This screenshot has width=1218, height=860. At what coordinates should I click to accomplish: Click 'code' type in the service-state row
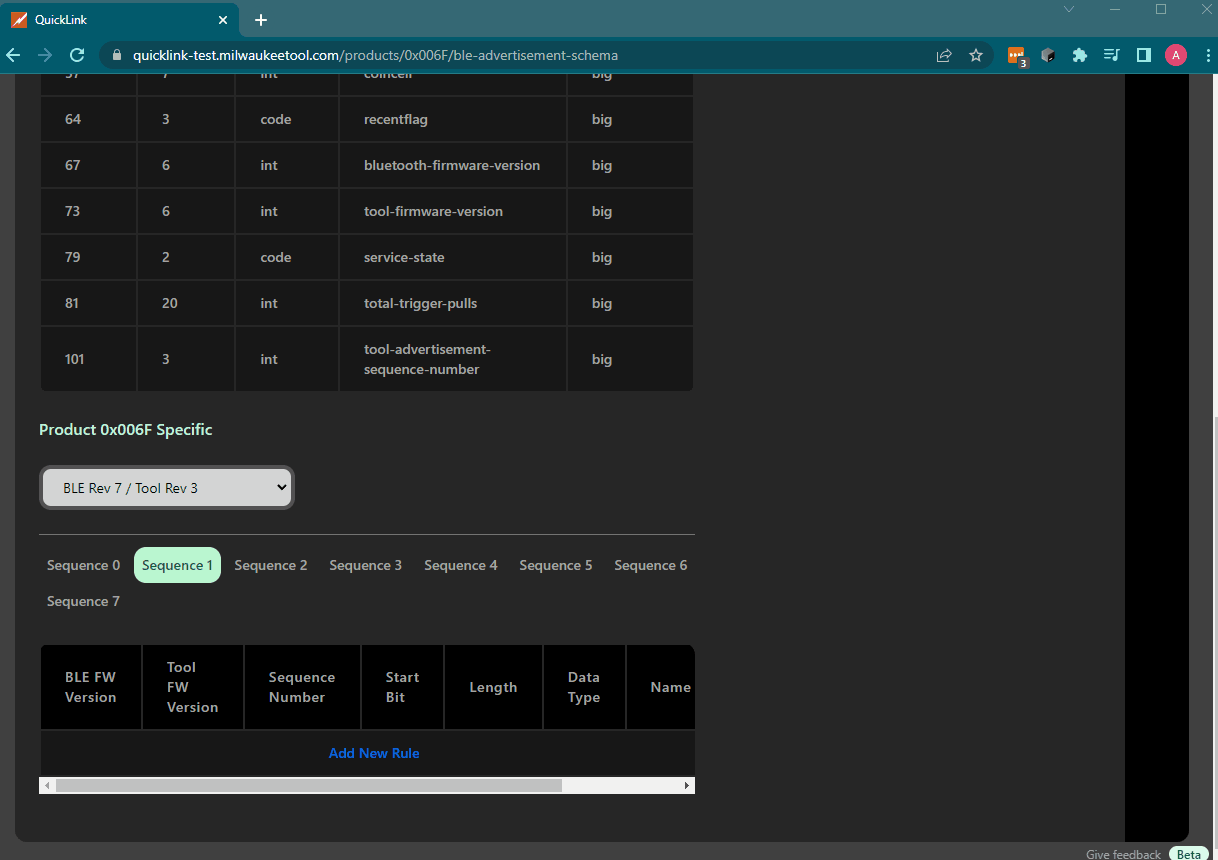click(x=276, y=257)
